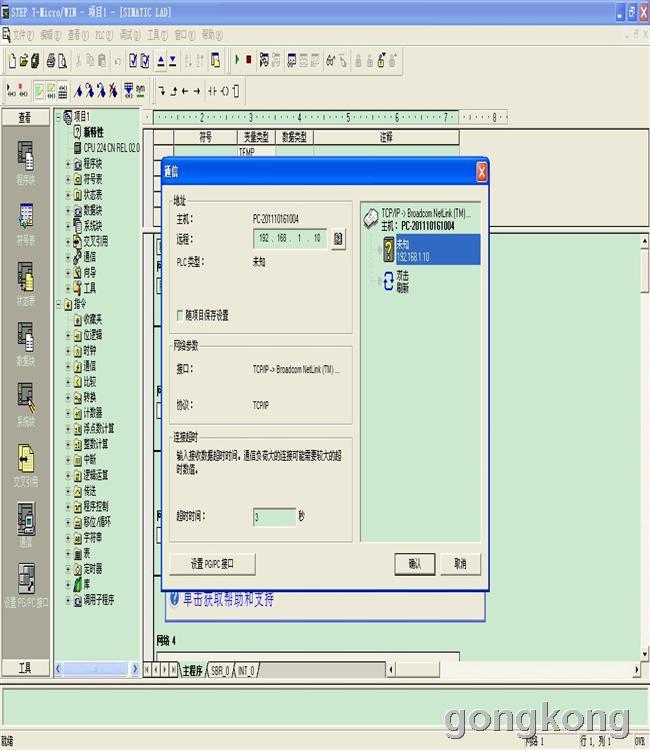The height and width of the screenshot is (750, 650).
Task: Click the Open project folder icon
Action: click(23, 61)
